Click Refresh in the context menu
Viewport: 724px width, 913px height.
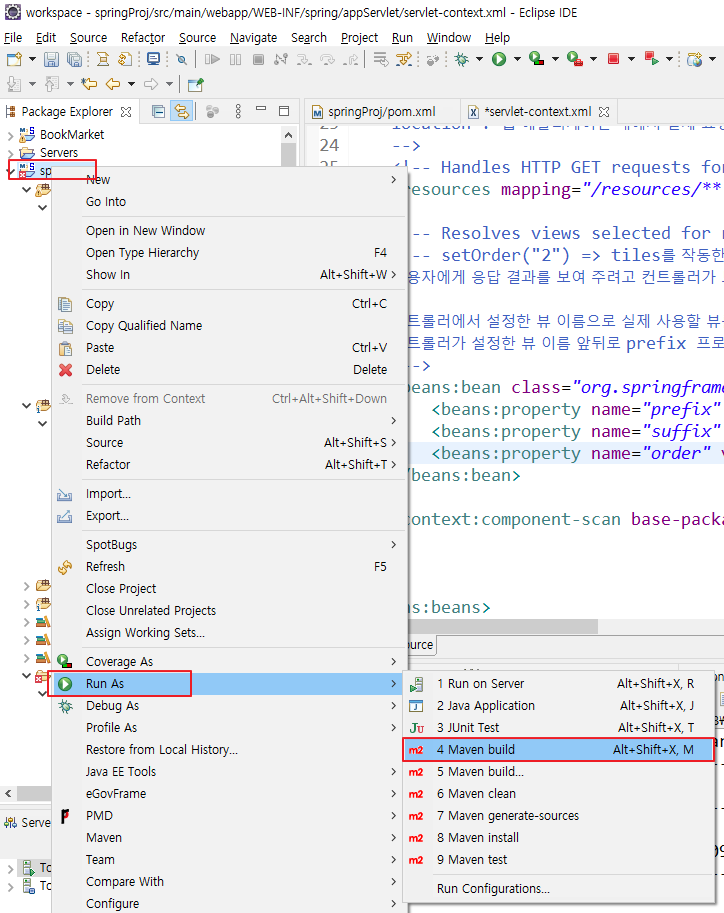[x=228, y=567]
